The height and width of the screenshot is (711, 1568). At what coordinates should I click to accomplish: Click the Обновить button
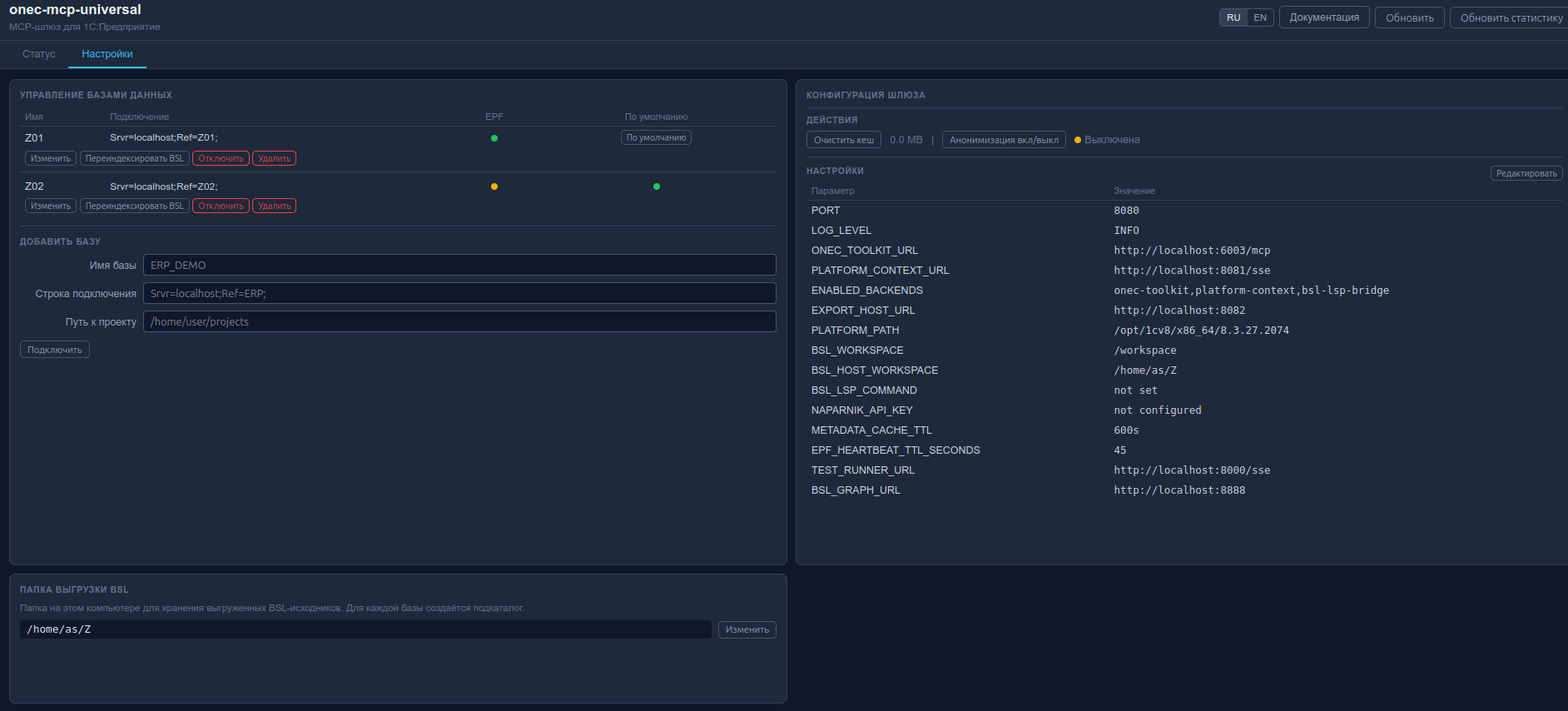pyautogui.click(x=1410, y=17)
